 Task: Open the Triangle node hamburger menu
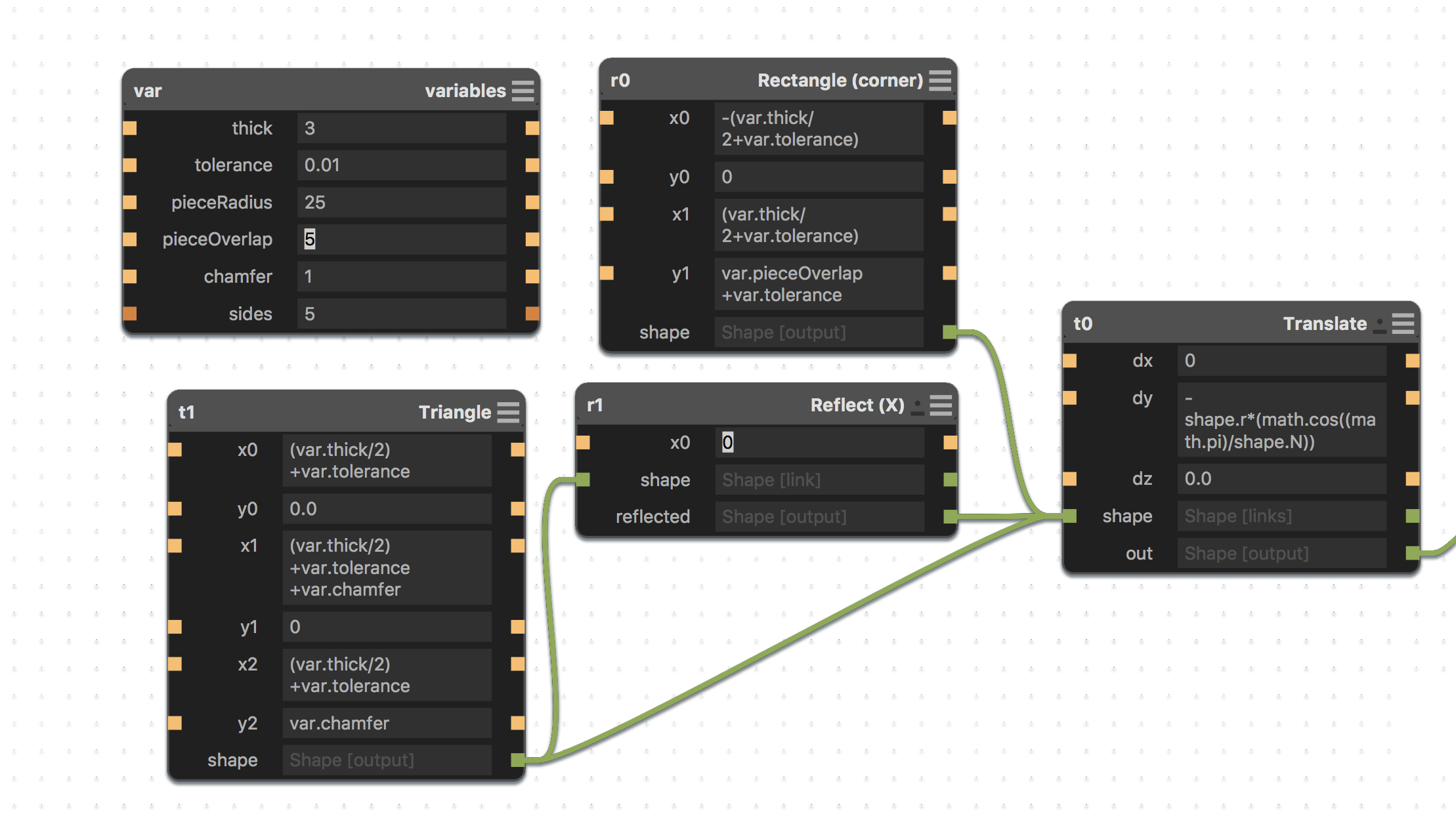(x=508, y=412)
